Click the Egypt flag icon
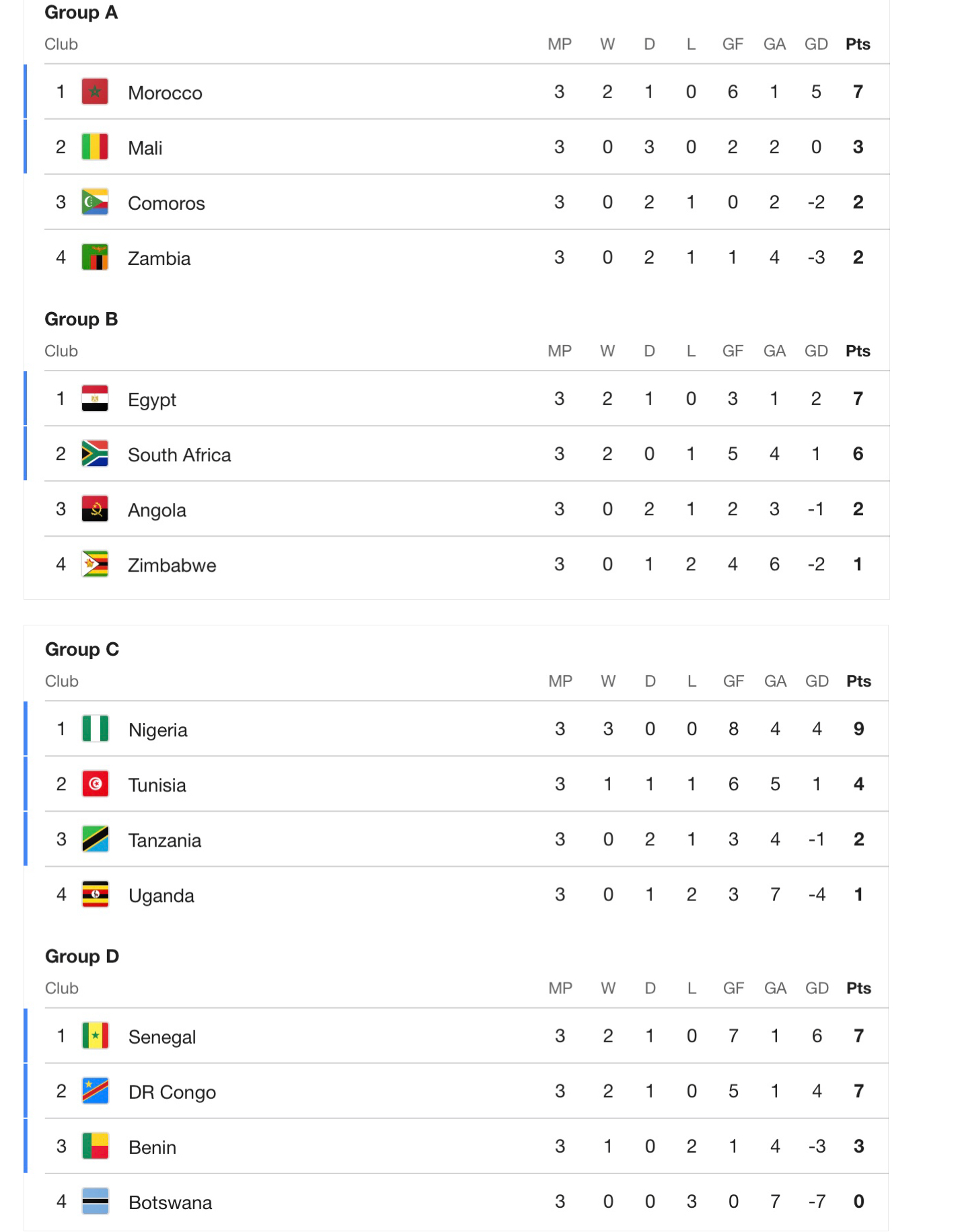This screenshot has height=1232, width=962. [95, 398]
